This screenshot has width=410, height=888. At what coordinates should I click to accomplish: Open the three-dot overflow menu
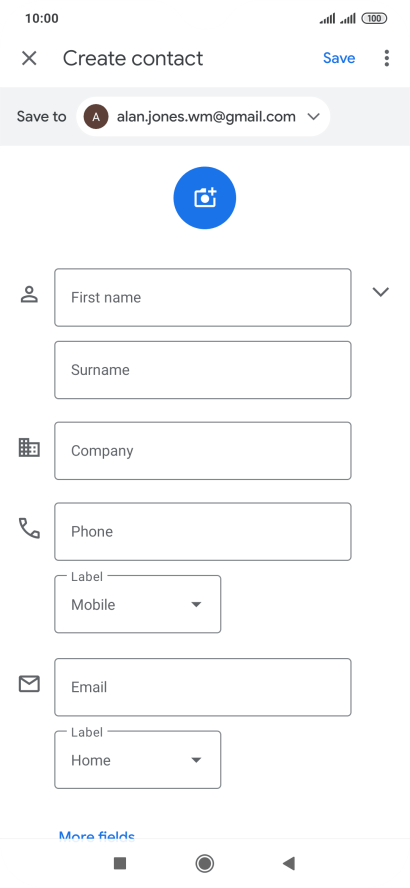(x=387, y=58)
